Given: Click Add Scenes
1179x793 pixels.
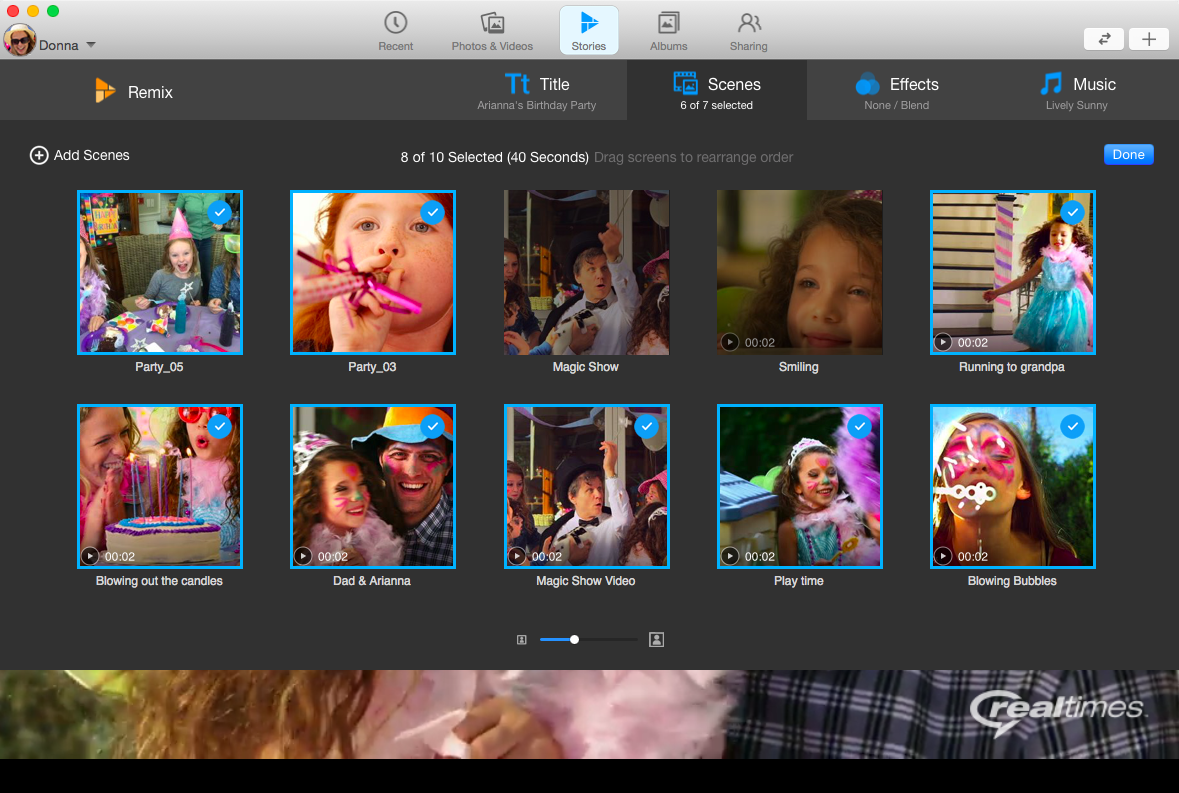Looking at the screenshot, I should [x=79, y=155].
